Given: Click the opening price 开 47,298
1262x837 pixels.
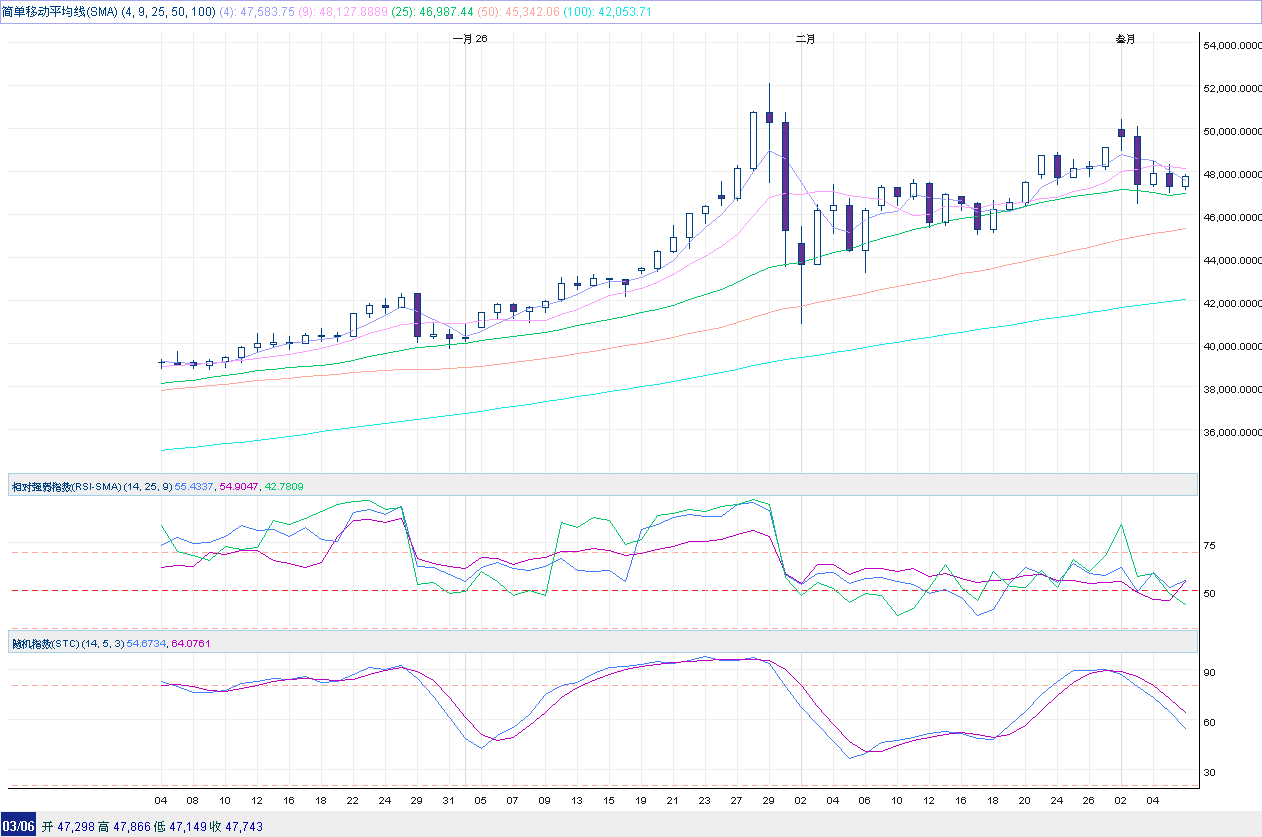Looking at the screenshot, I should pos(68,827).
